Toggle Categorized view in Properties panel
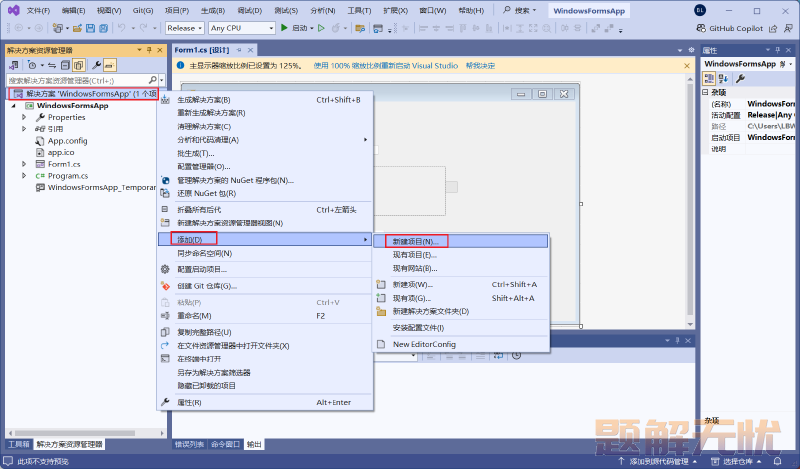Viewport: 800px width, 469px height. point(709,78)
